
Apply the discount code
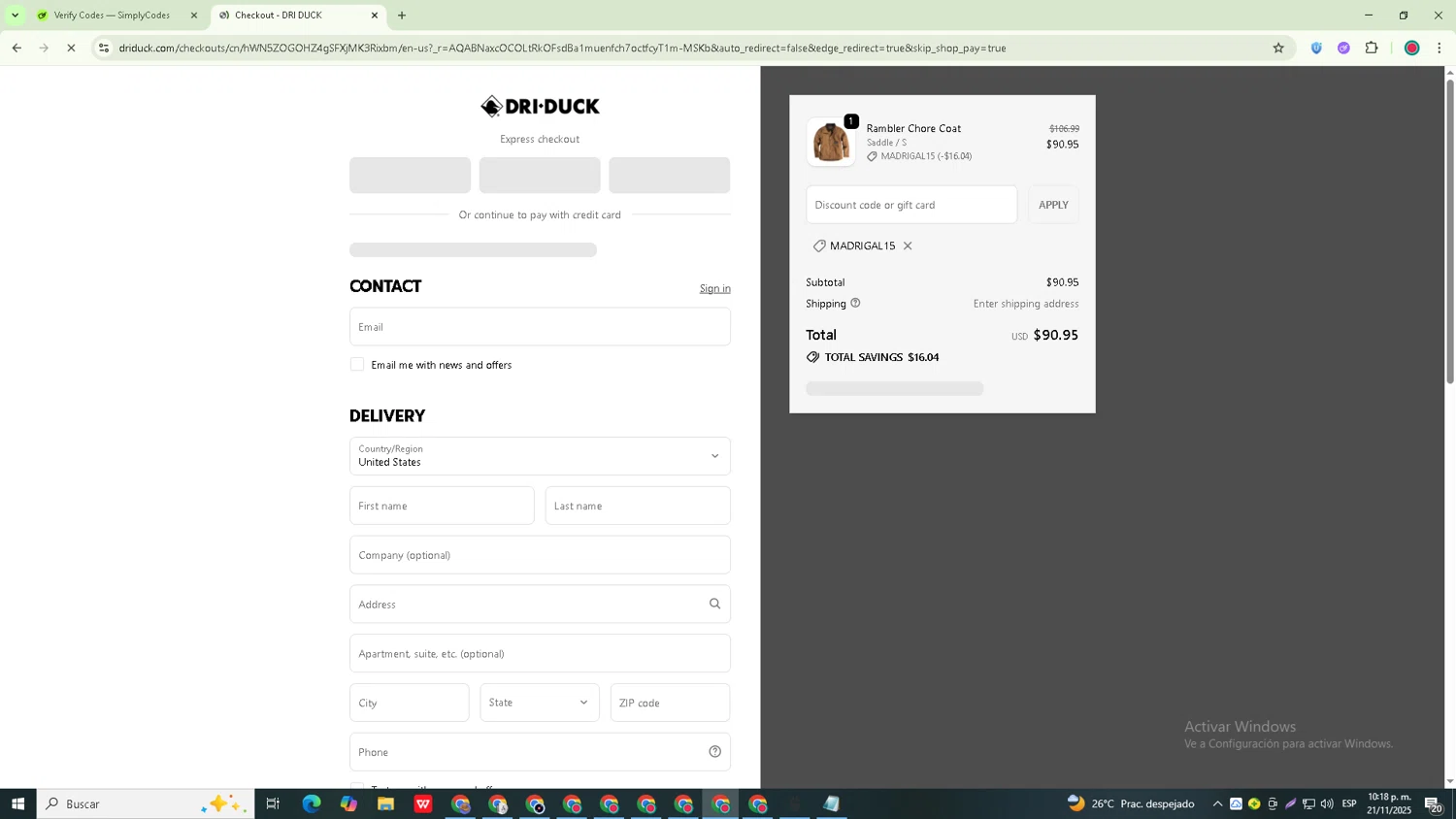click(x=1053, y=205)
